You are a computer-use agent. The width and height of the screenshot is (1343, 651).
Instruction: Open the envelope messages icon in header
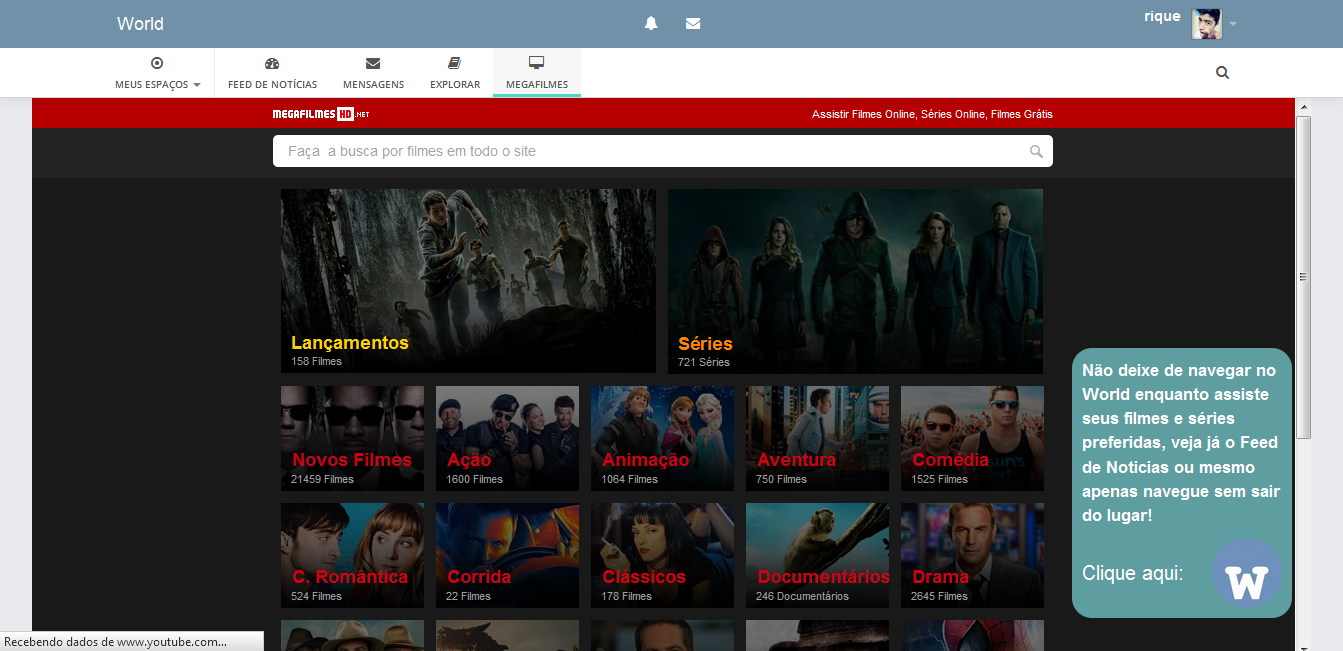[693, 23]
